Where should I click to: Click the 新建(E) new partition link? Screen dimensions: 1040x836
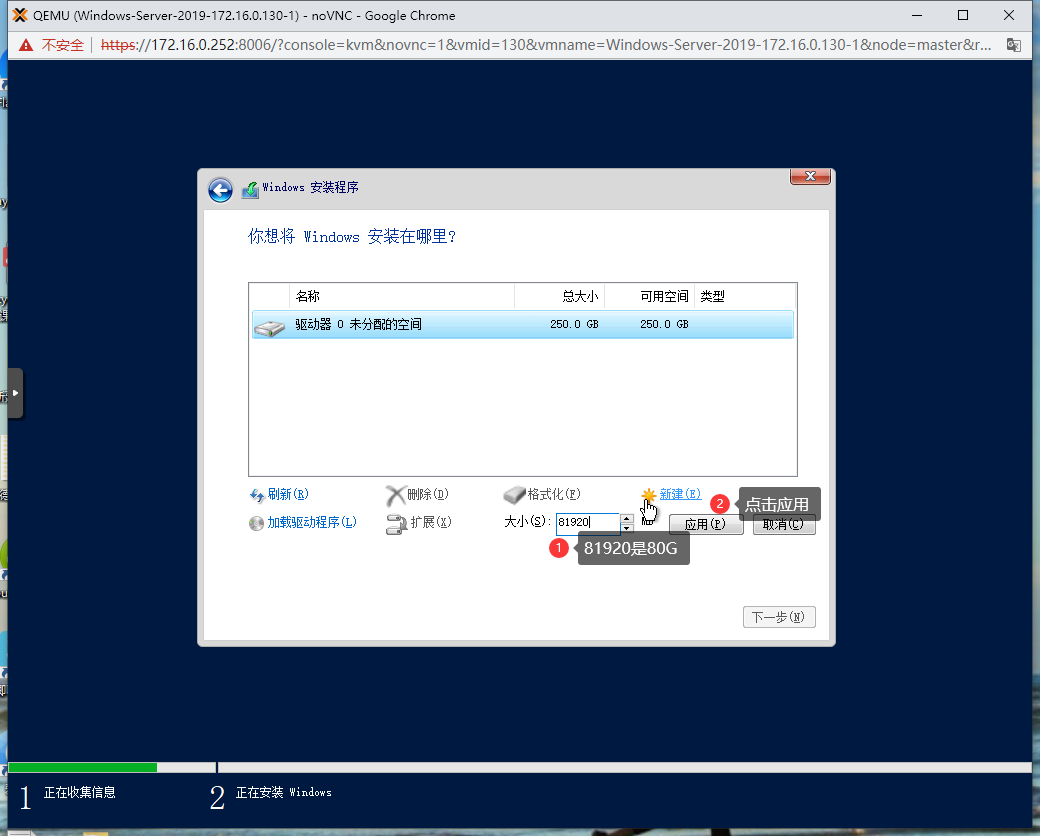pyautogui.click(x=680, y=494)
